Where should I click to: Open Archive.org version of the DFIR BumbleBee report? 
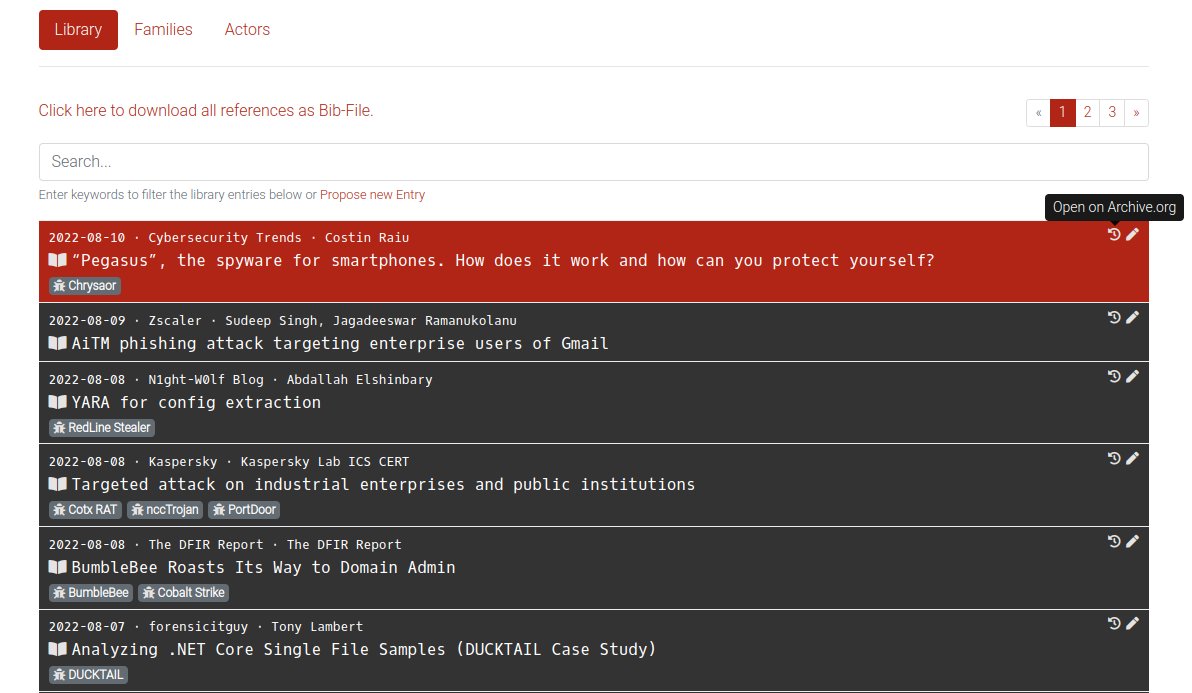[x=1113, y=541]
